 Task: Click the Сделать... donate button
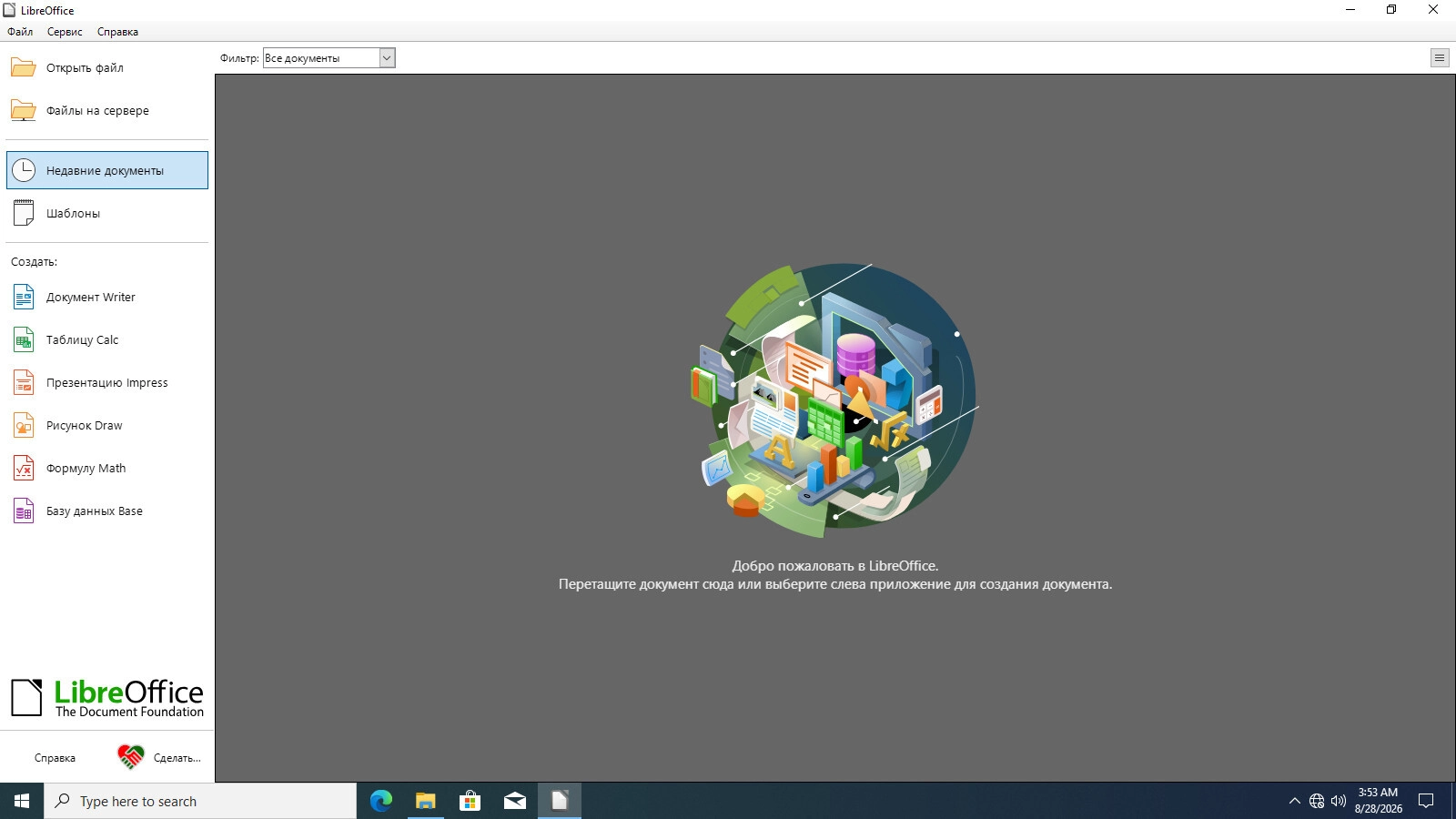click(x=159, y=758)
